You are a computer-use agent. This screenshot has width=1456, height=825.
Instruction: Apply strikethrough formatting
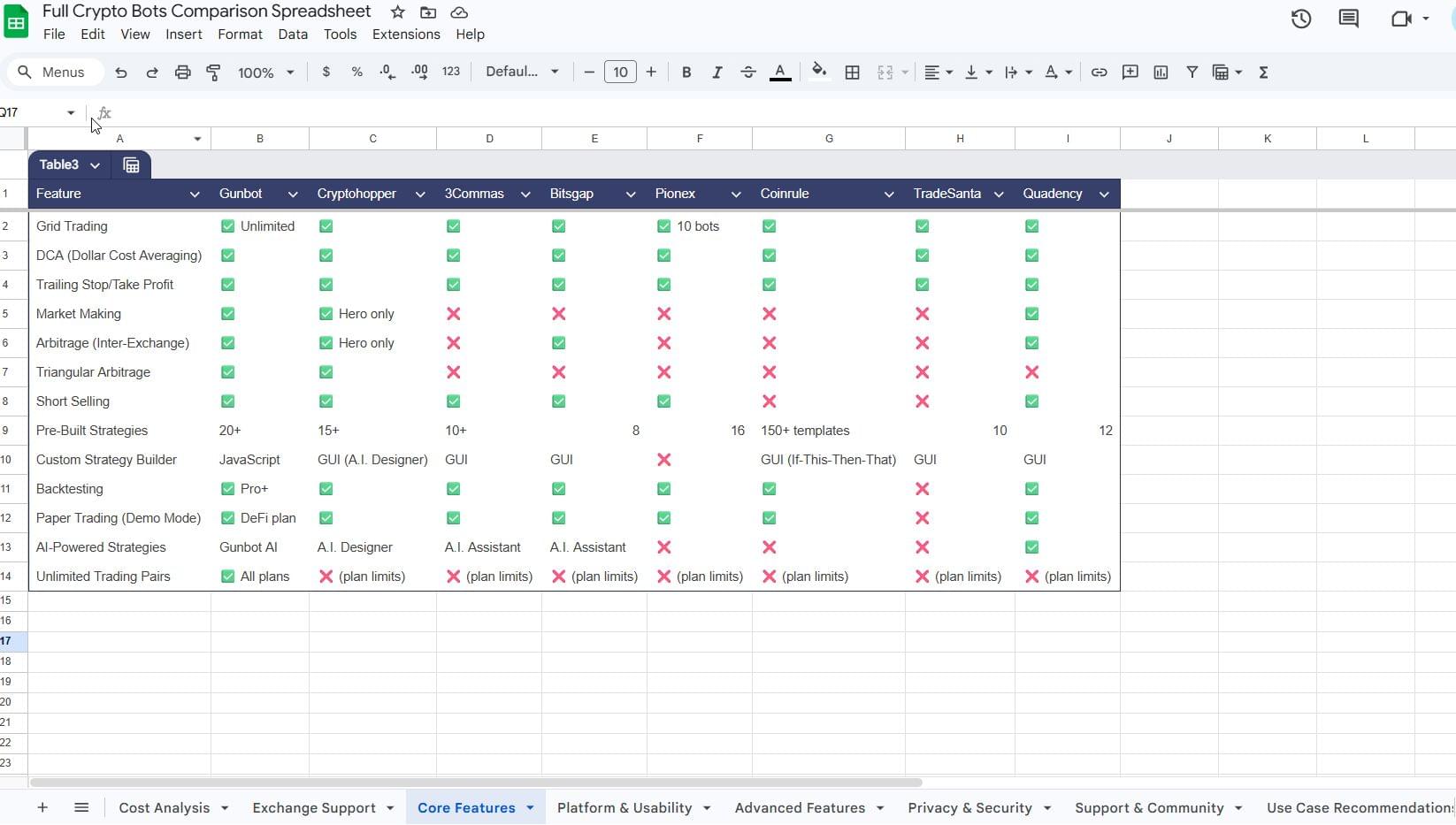coord(747,73)
